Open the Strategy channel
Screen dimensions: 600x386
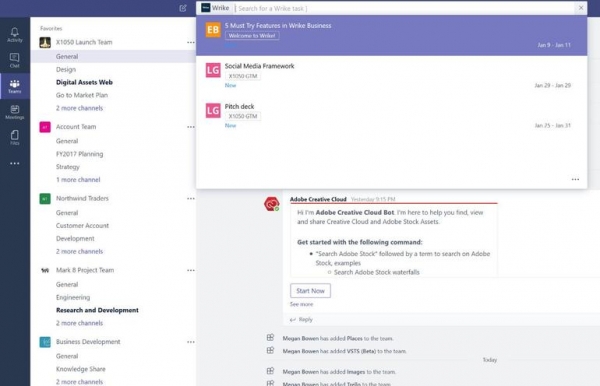(68, 167)
